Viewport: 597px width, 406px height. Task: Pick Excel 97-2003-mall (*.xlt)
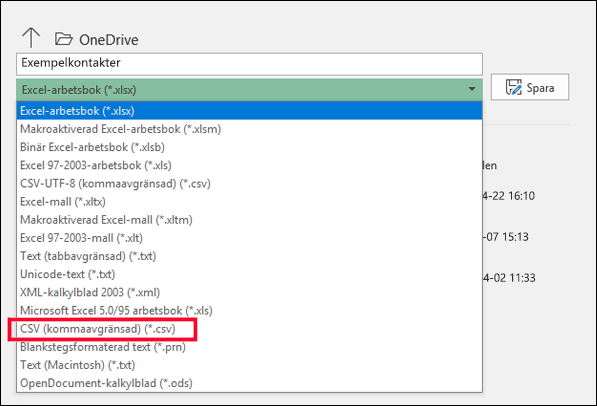click(249, 238)
